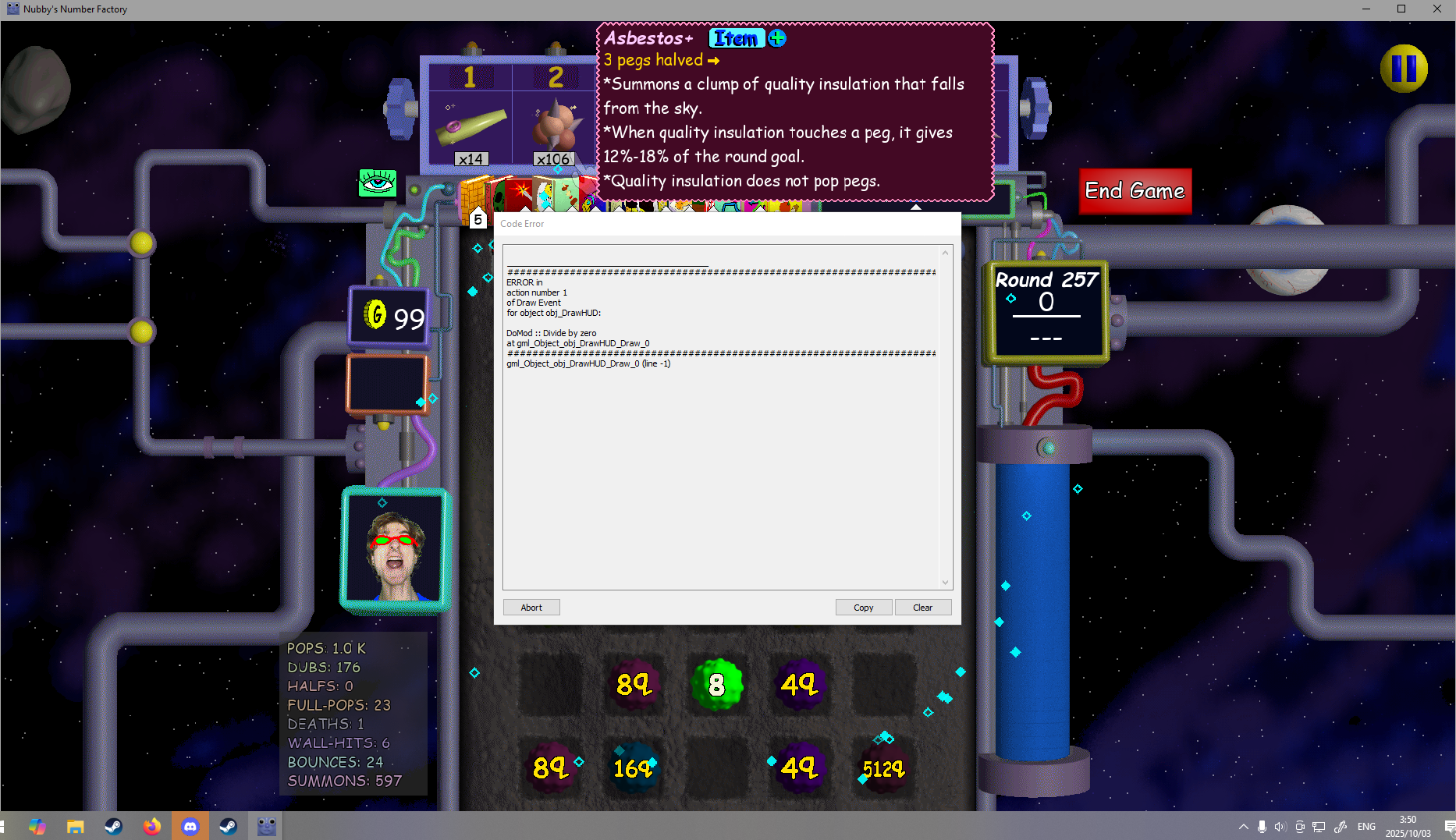Viewport: 1456px width, 840px height.
Task: Open Discord from the taskbar
Action: tap(190, 826)
